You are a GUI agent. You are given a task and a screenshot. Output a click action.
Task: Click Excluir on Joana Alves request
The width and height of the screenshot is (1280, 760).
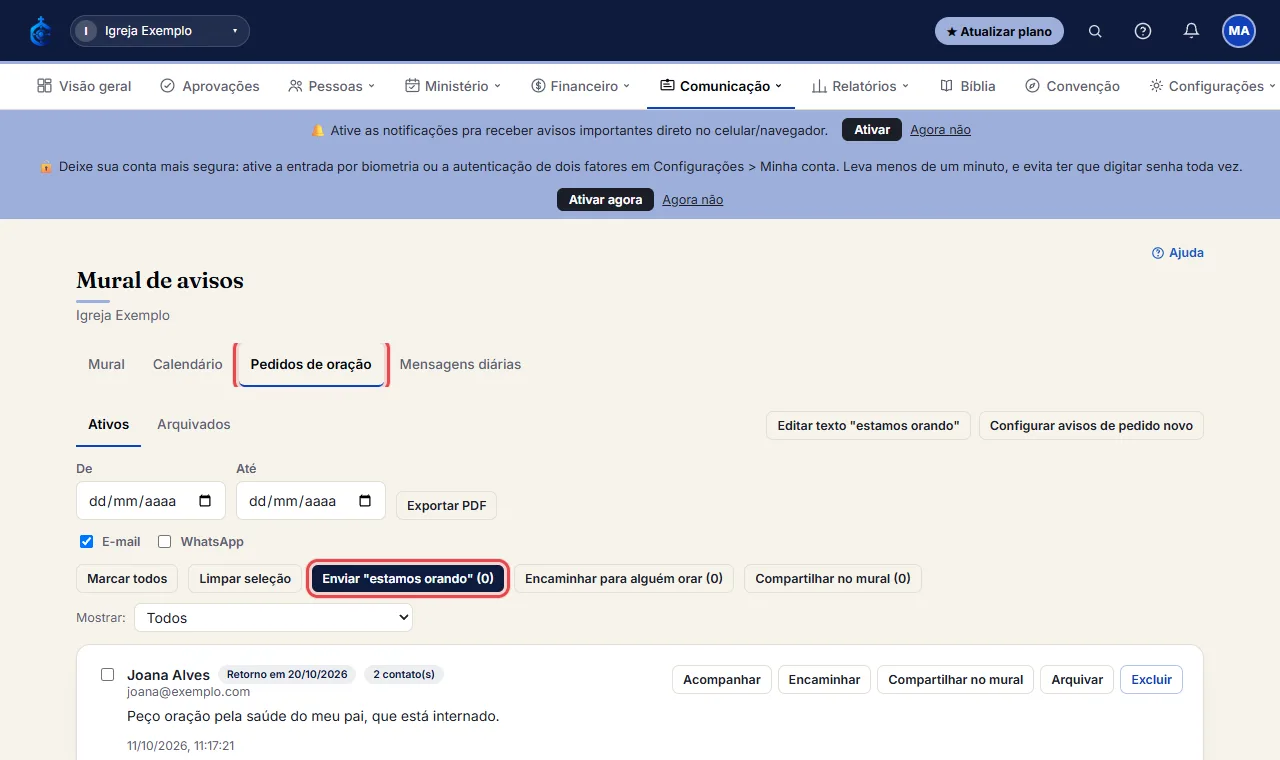click(x=1152, y=679)
